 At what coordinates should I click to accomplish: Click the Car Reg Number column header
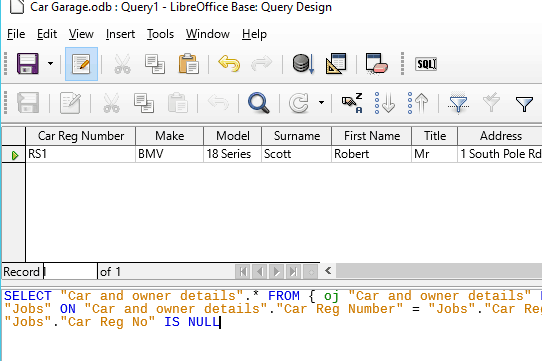pyautogui.click(x=81, y=136)
